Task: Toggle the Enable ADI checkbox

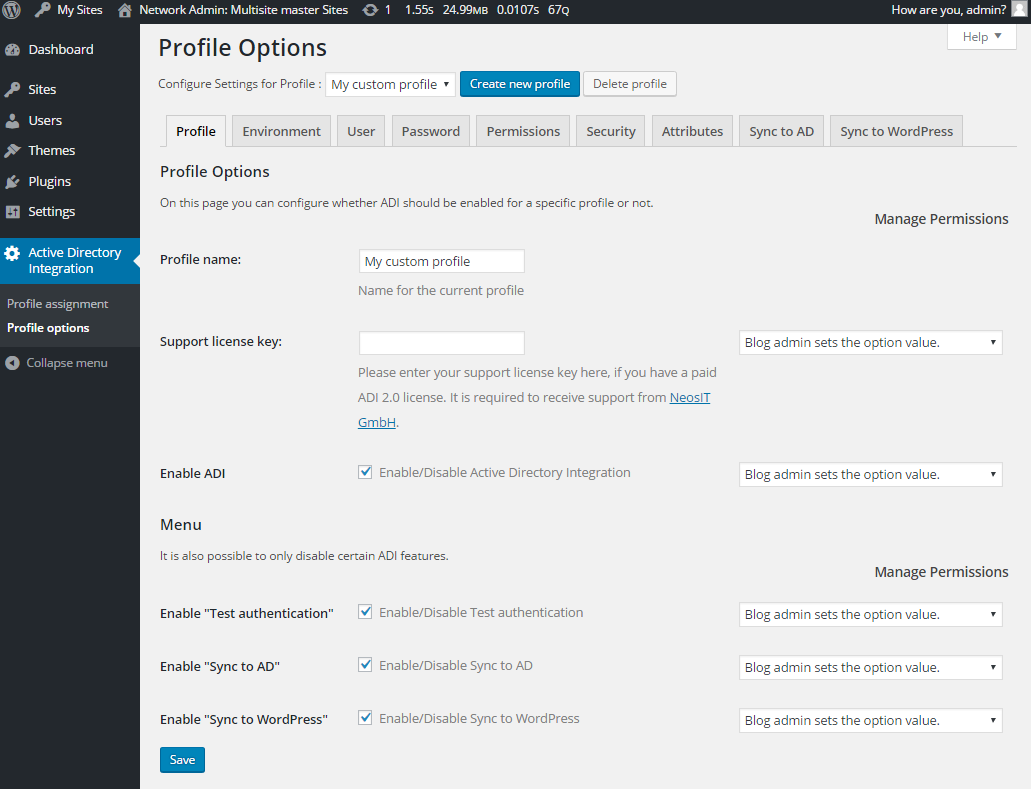Action: point(365,472)
